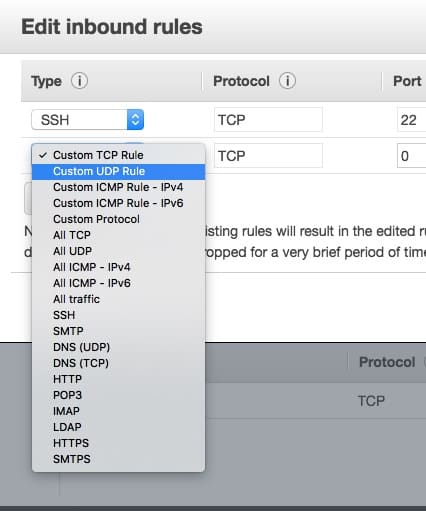426x511 pixels.
Task: Choose All traffic option
Action: [118, 299]
